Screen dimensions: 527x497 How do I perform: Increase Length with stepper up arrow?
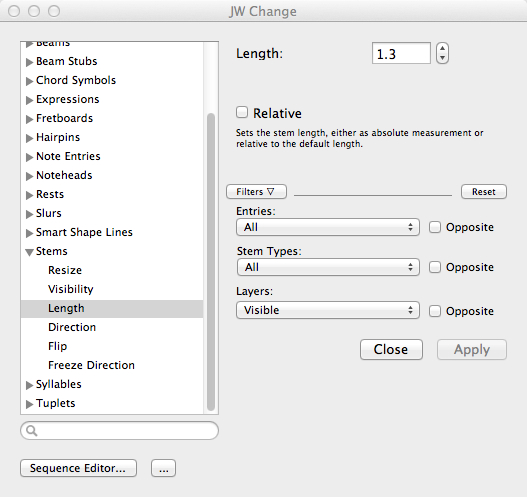[x=442, y=48]
